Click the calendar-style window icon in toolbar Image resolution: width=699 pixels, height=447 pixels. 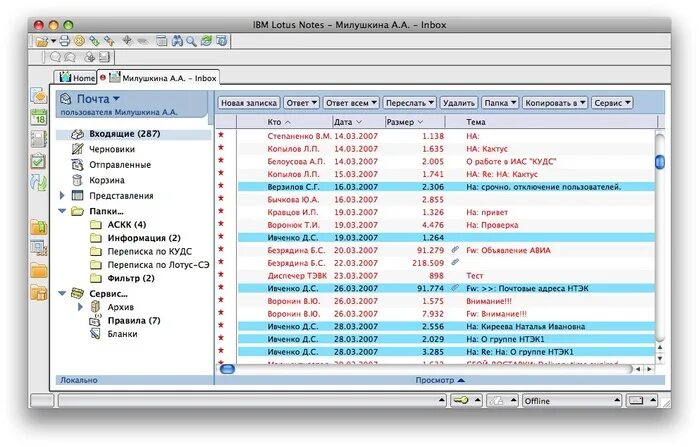click(161, 41)
